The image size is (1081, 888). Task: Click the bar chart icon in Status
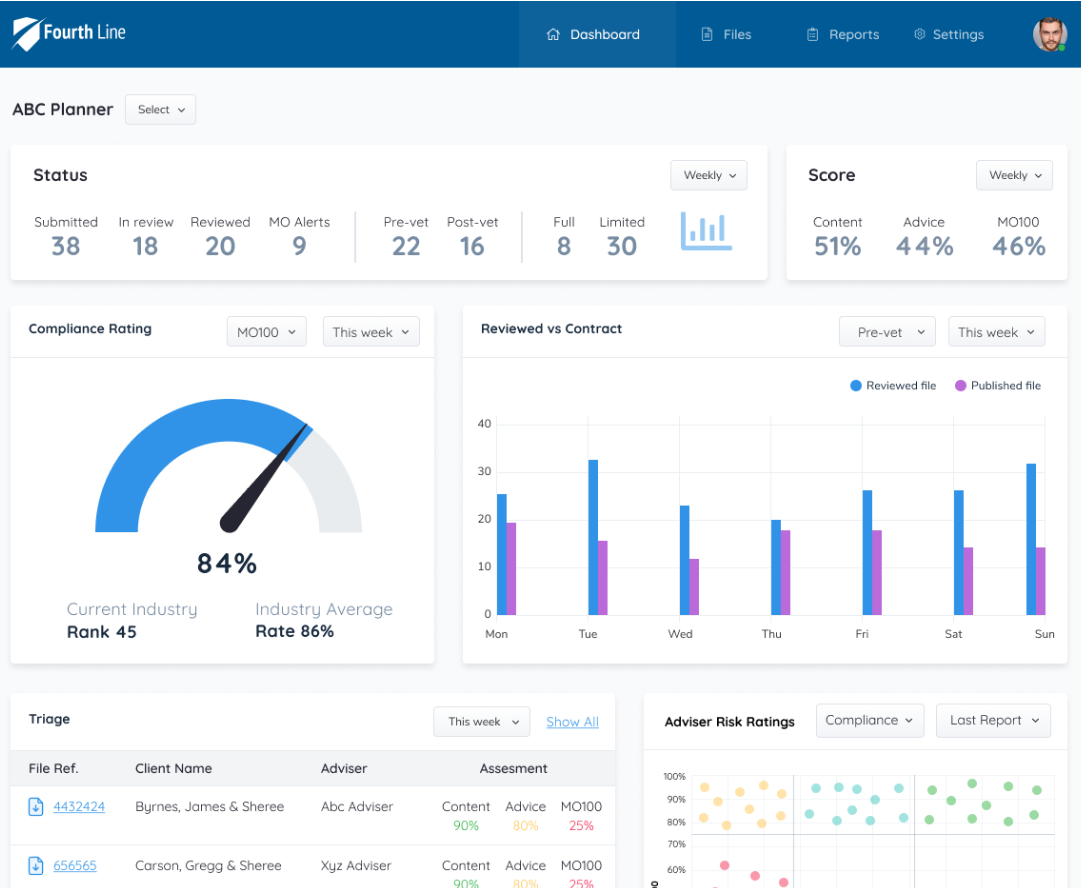[x=706, y=231]
